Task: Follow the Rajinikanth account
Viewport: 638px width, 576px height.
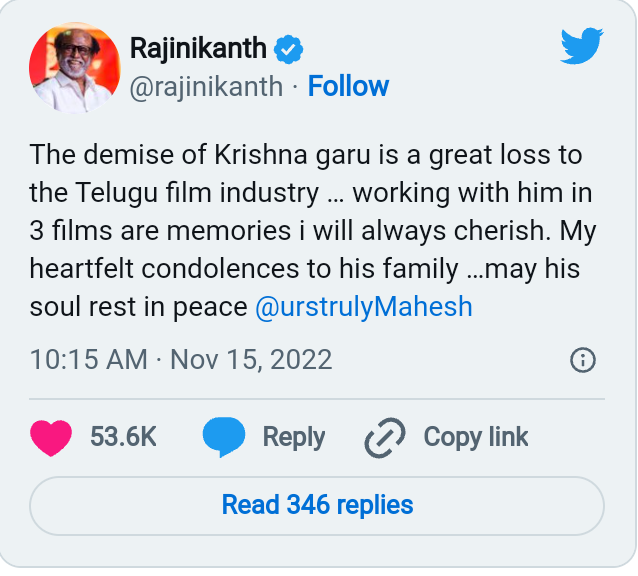Action: 348,86
